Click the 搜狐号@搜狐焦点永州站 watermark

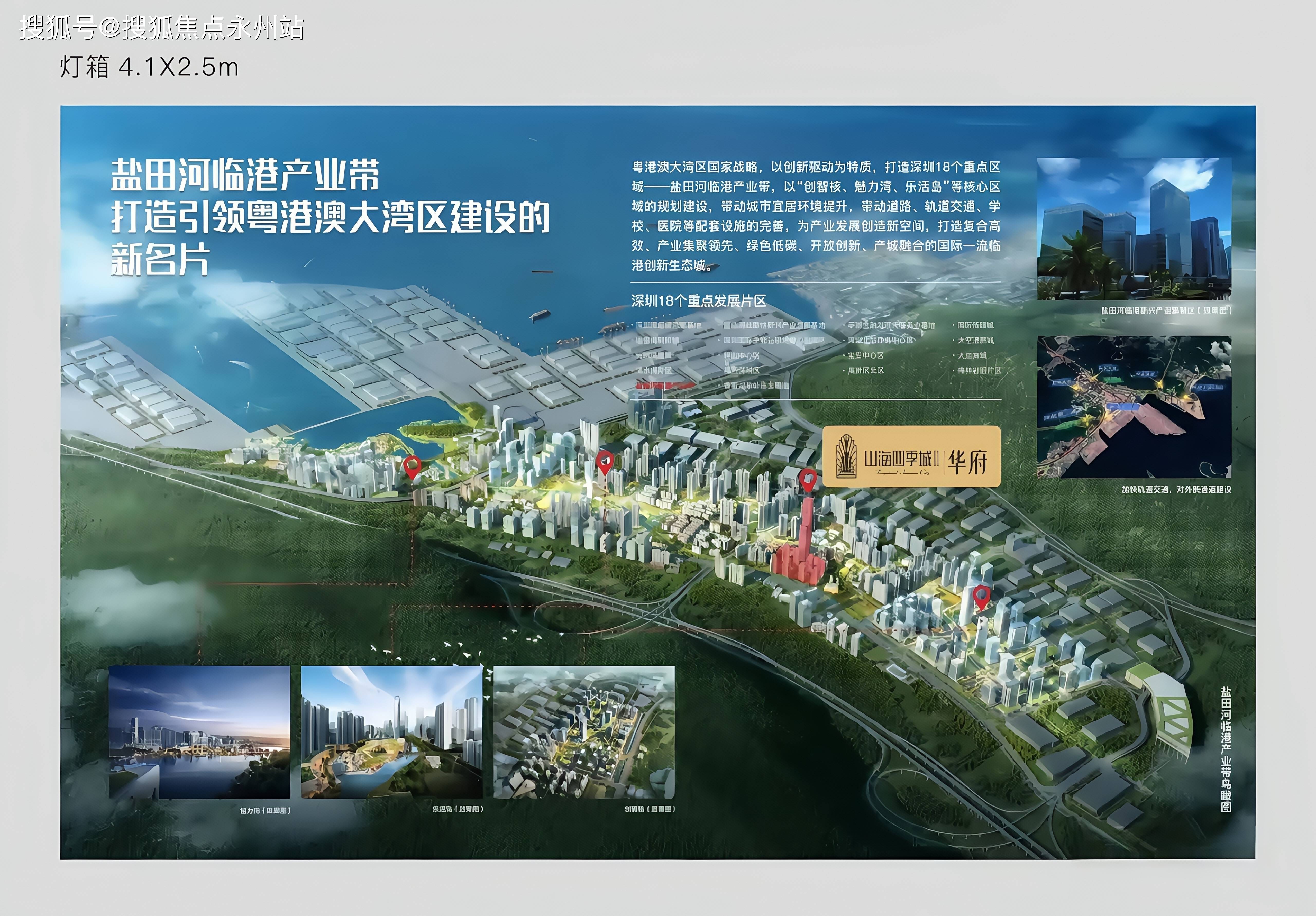tap(162, 28)
